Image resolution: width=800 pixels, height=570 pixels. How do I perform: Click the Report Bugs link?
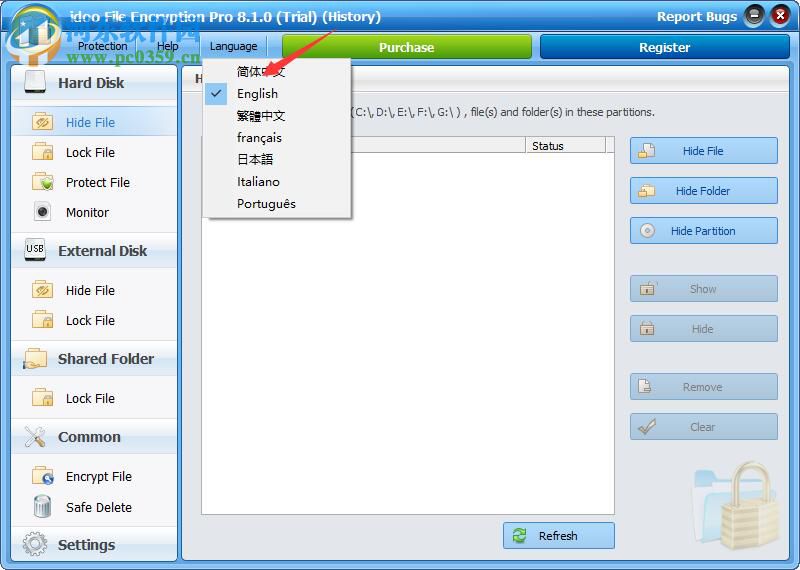pos(696,17)
